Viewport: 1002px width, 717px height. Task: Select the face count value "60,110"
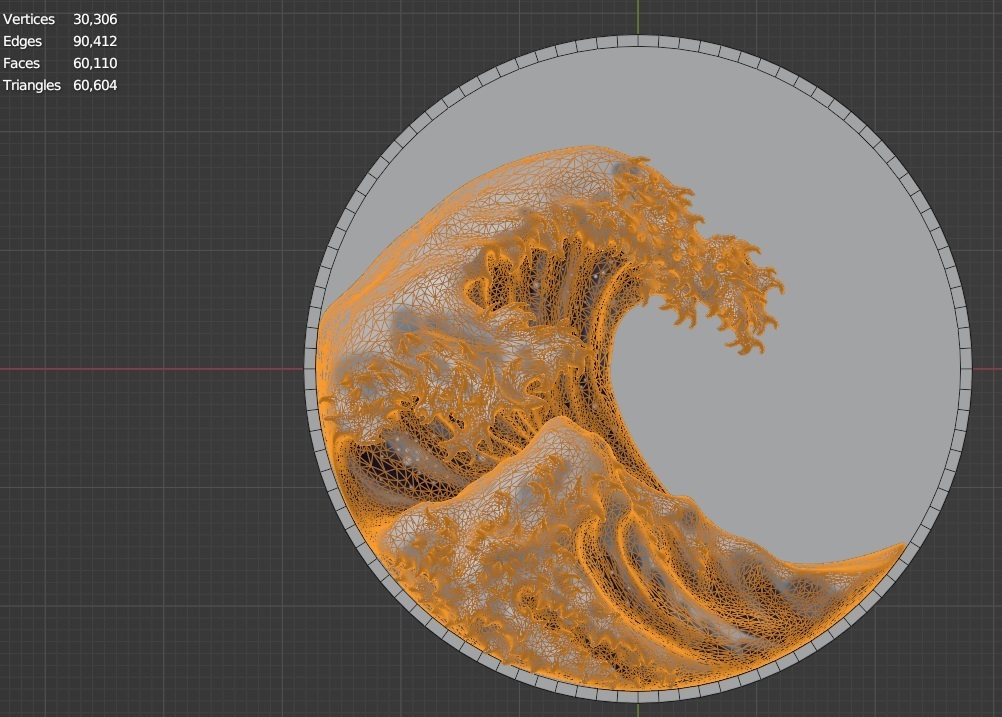click(x=95, y=63)
